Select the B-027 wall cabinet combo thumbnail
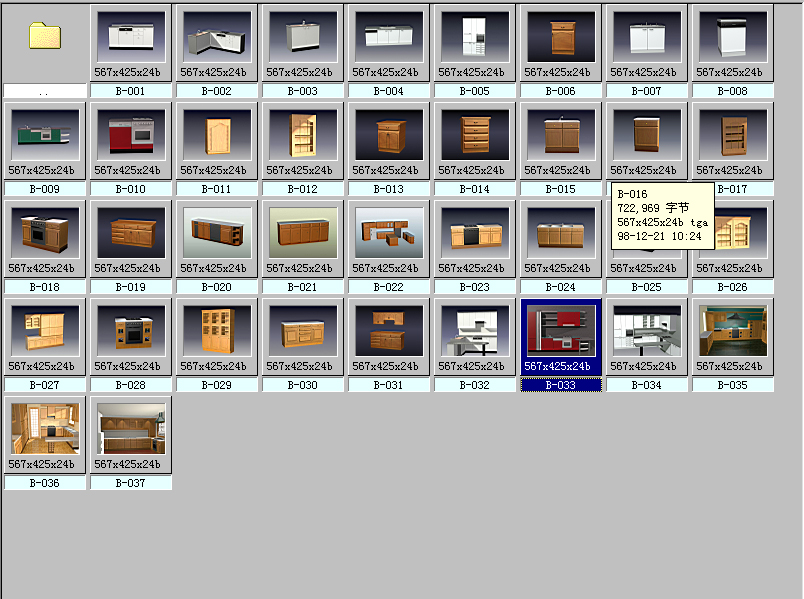This screenshot has height=599, width=804. (x=45, y=331)
